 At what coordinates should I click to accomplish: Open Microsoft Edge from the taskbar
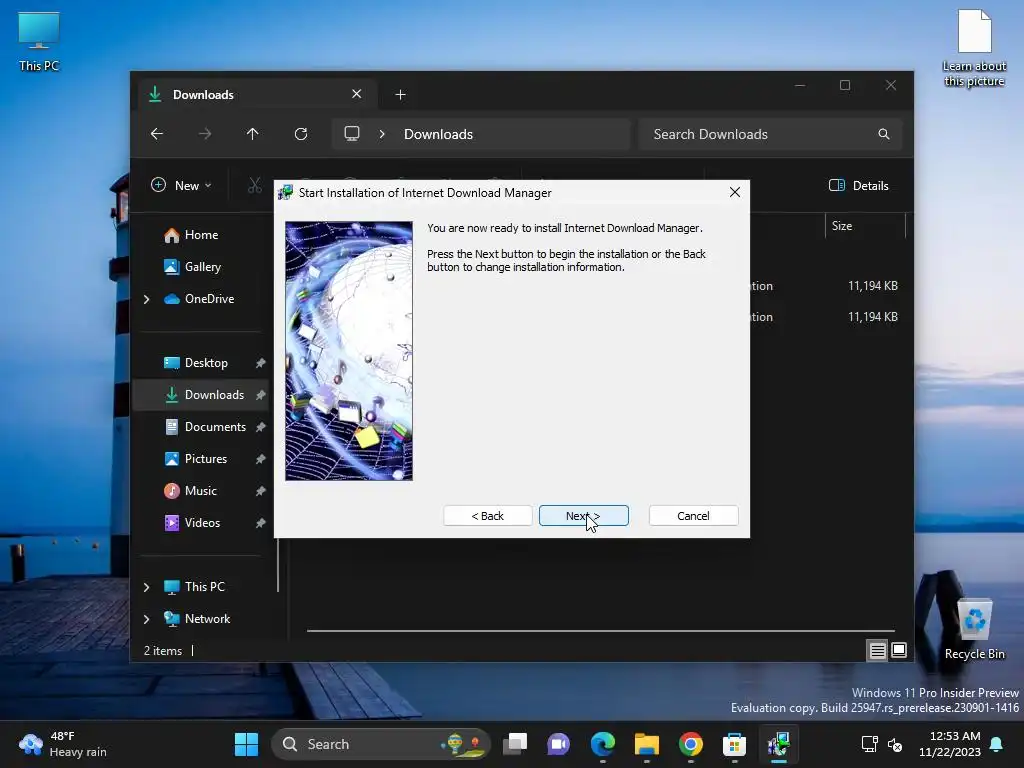pos(603,744)
